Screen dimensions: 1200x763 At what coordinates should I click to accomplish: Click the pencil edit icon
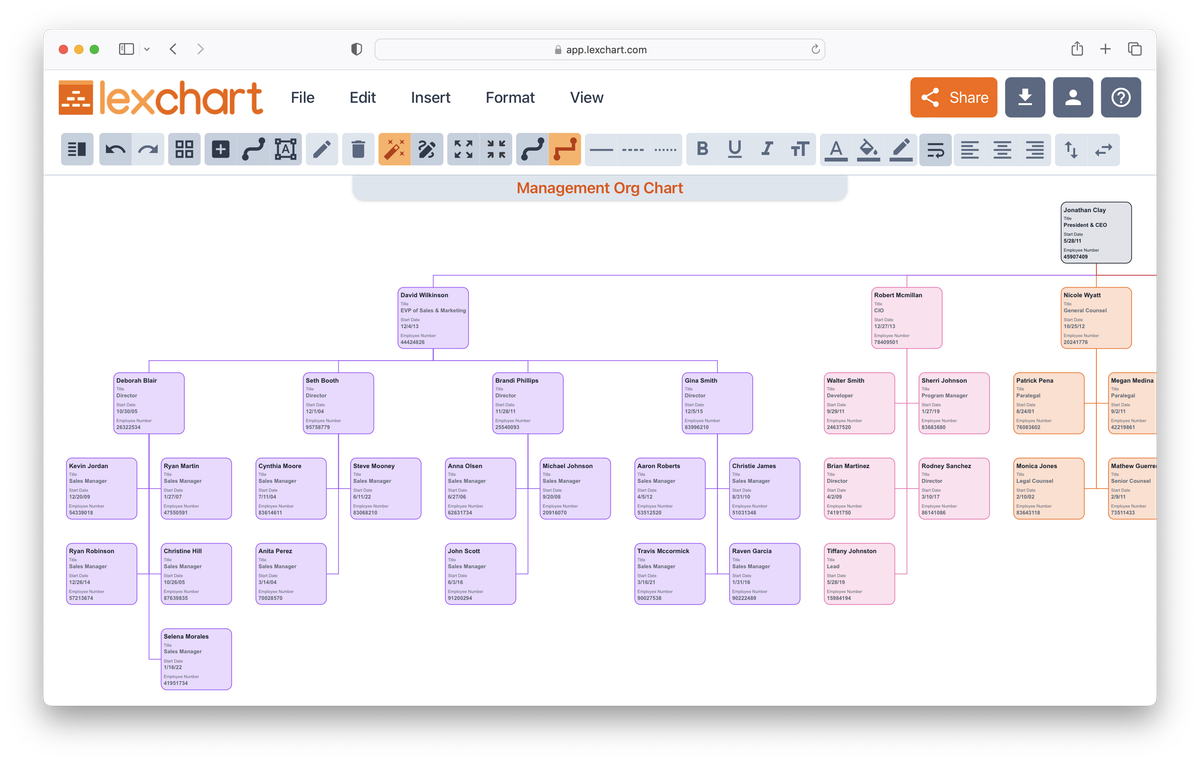[322, 149]
